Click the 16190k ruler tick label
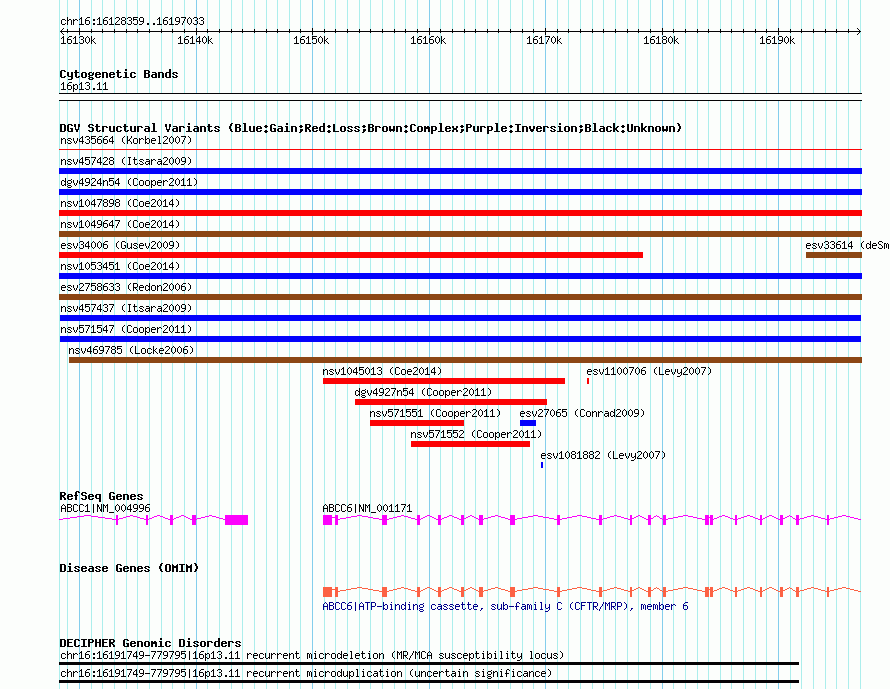Screen dimensions: 890x689 (x=777, y=40)
